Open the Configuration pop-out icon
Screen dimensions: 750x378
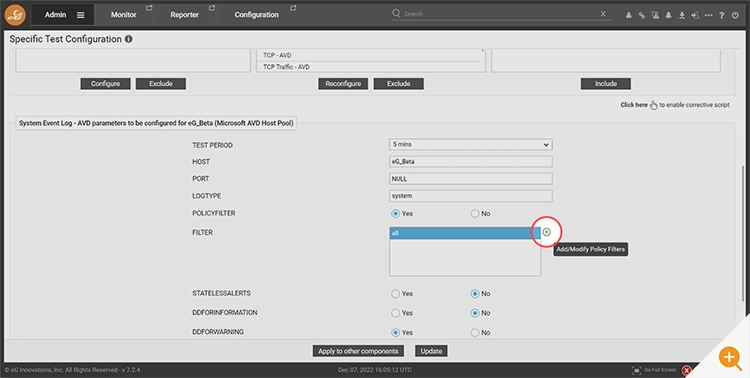pyautogui.click(x=293, y=8)
